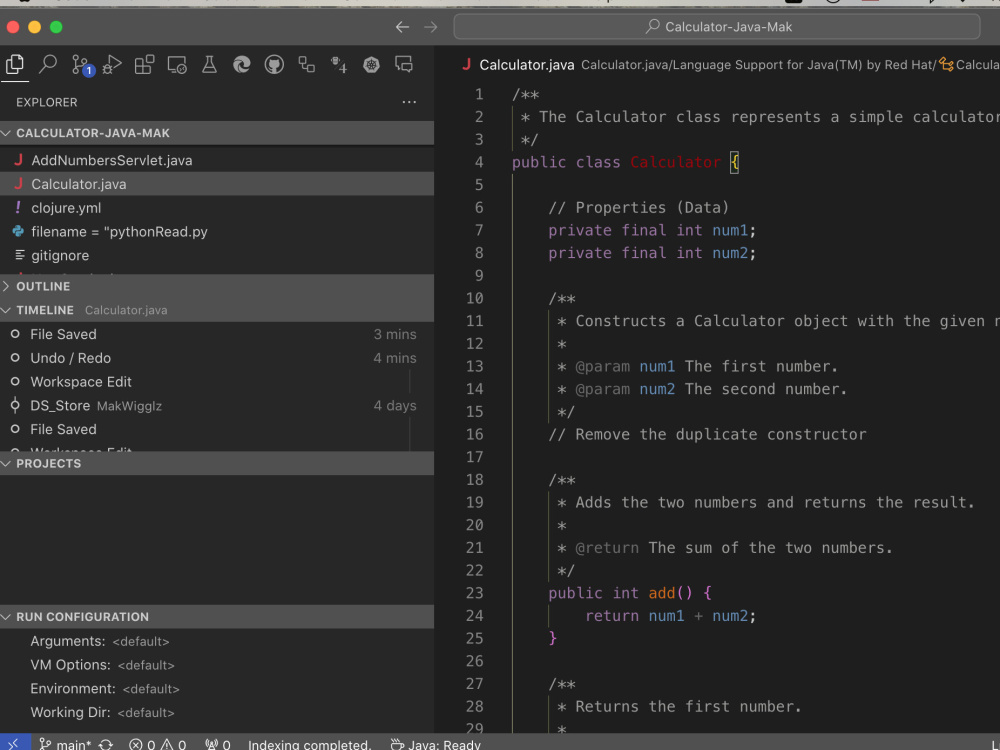The height and width of the screenshot is (750, 1000).
Task: Open the GitHub icon in activity bar
Action: (x=274, y=64)
